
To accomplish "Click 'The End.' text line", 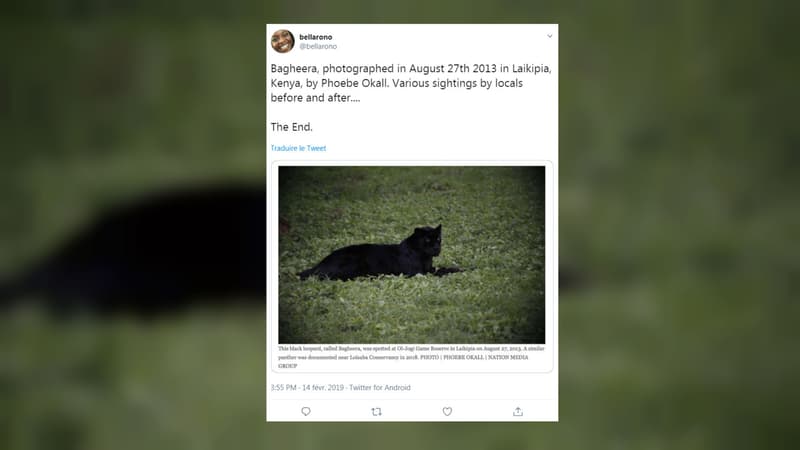I will click(291, 127).
